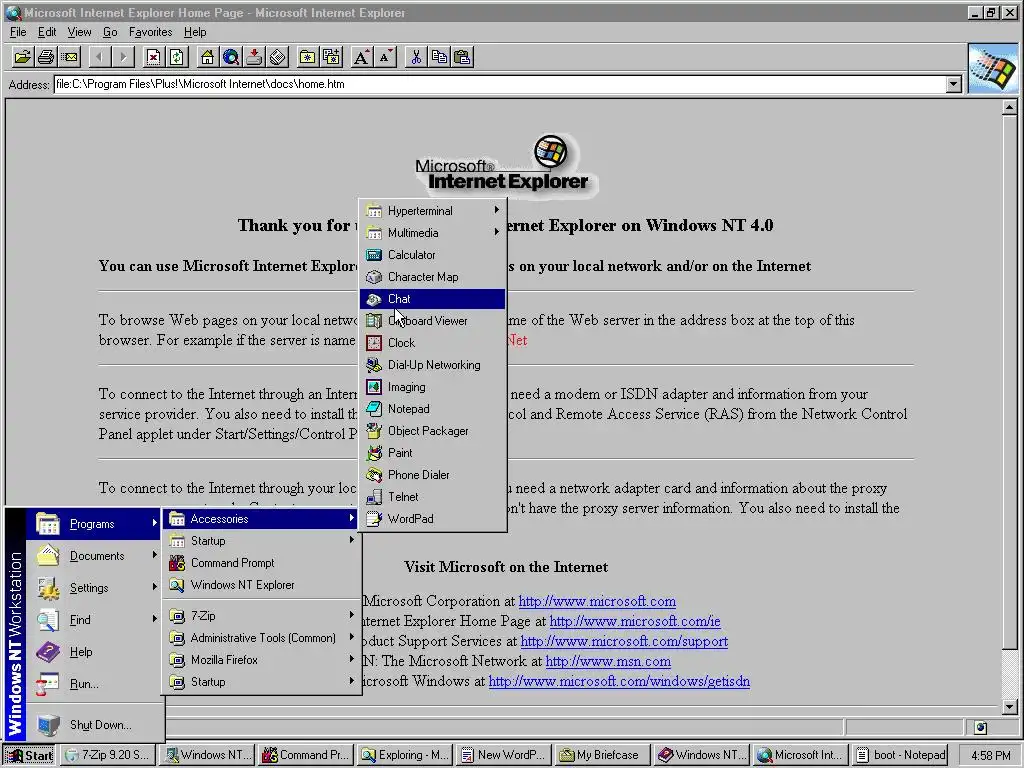Switch to Command Prompt taskbar button
Viewport: 1024px width, 768px height.
tap(305, 755)
